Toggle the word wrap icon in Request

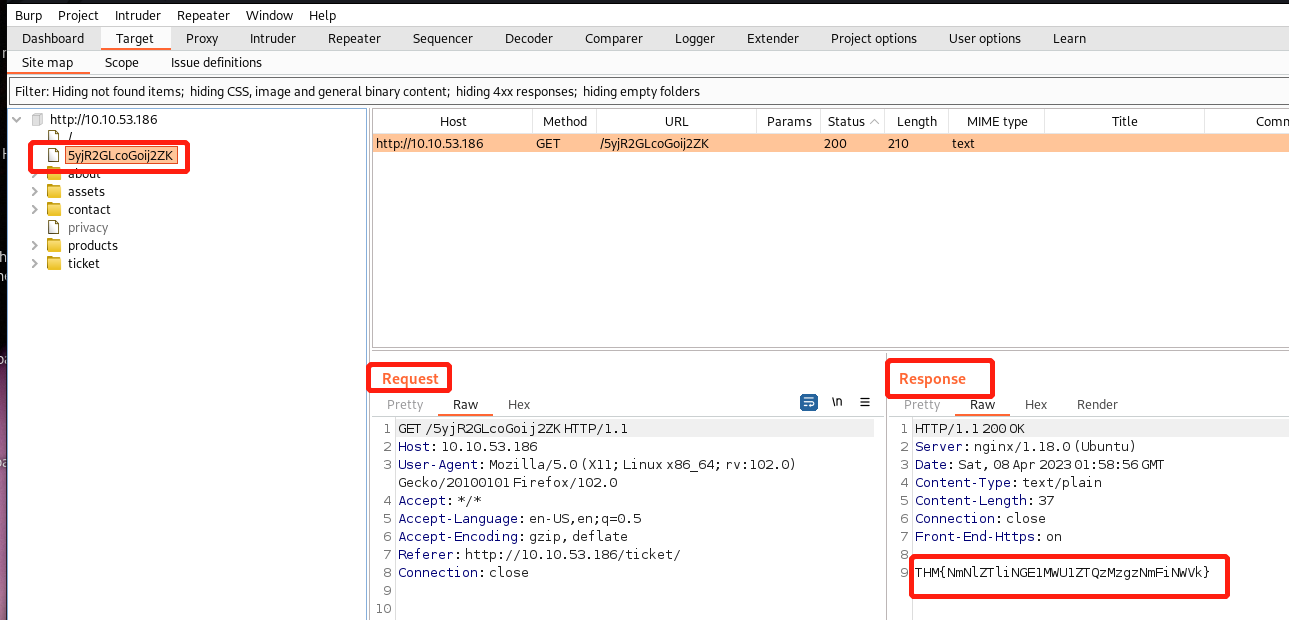(x=809, y=403)
